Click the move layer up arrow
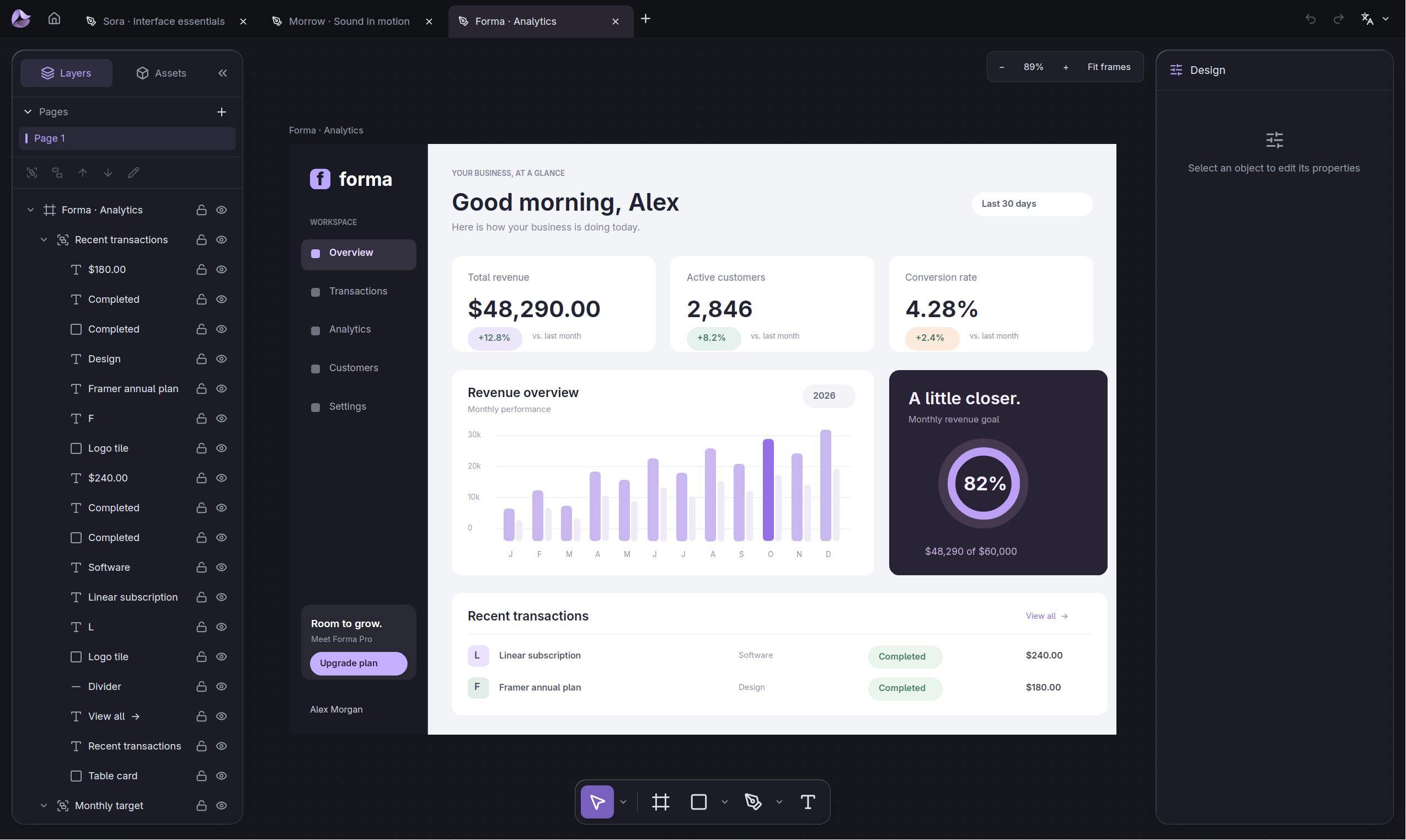Screen dimensions: 1406x840 83,173
